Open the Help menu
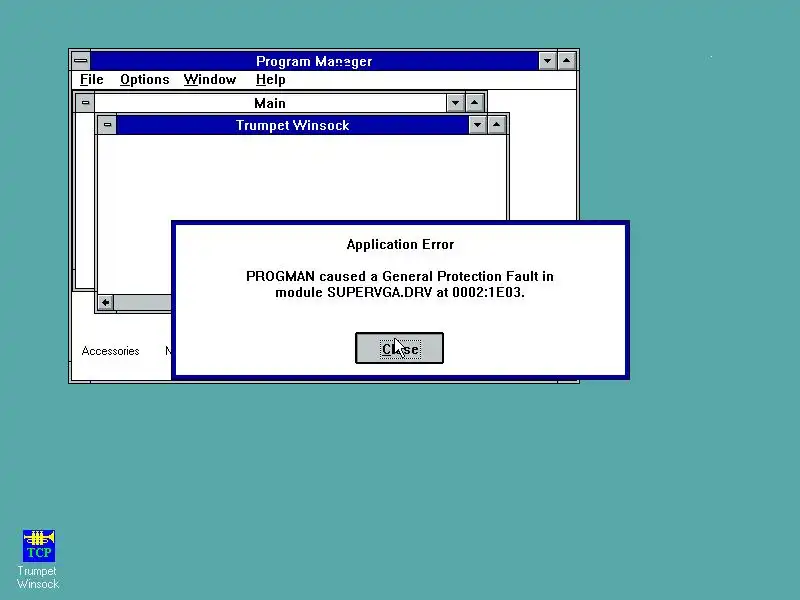Image resolution: width=800 pixels, height=600 pixels. tap(270, 80)
